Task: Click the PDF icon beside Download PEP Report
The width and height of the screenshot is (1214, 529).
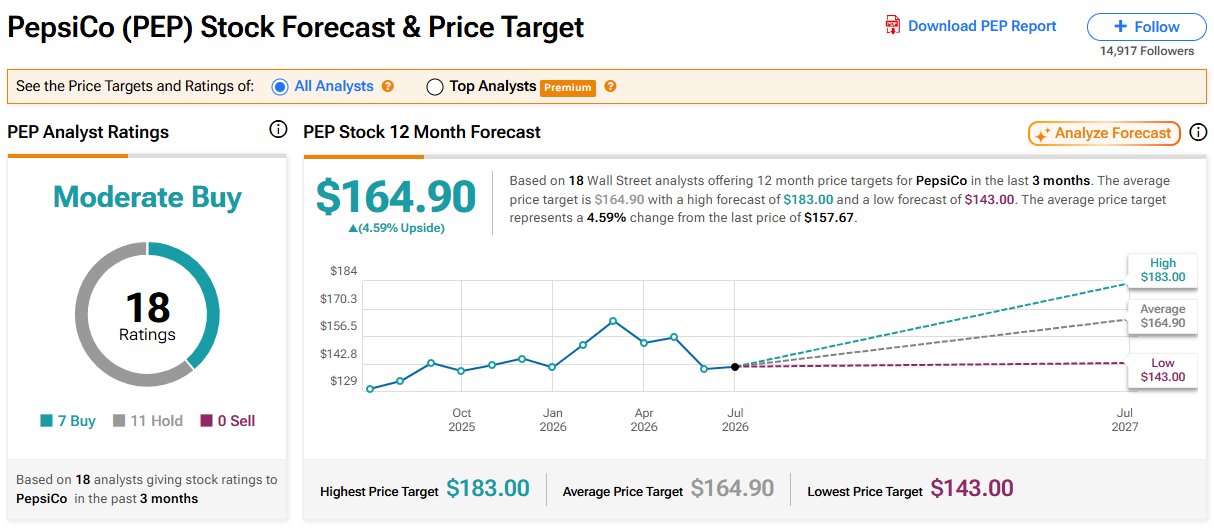Action: pyautogui.click(x=893, y=26)
